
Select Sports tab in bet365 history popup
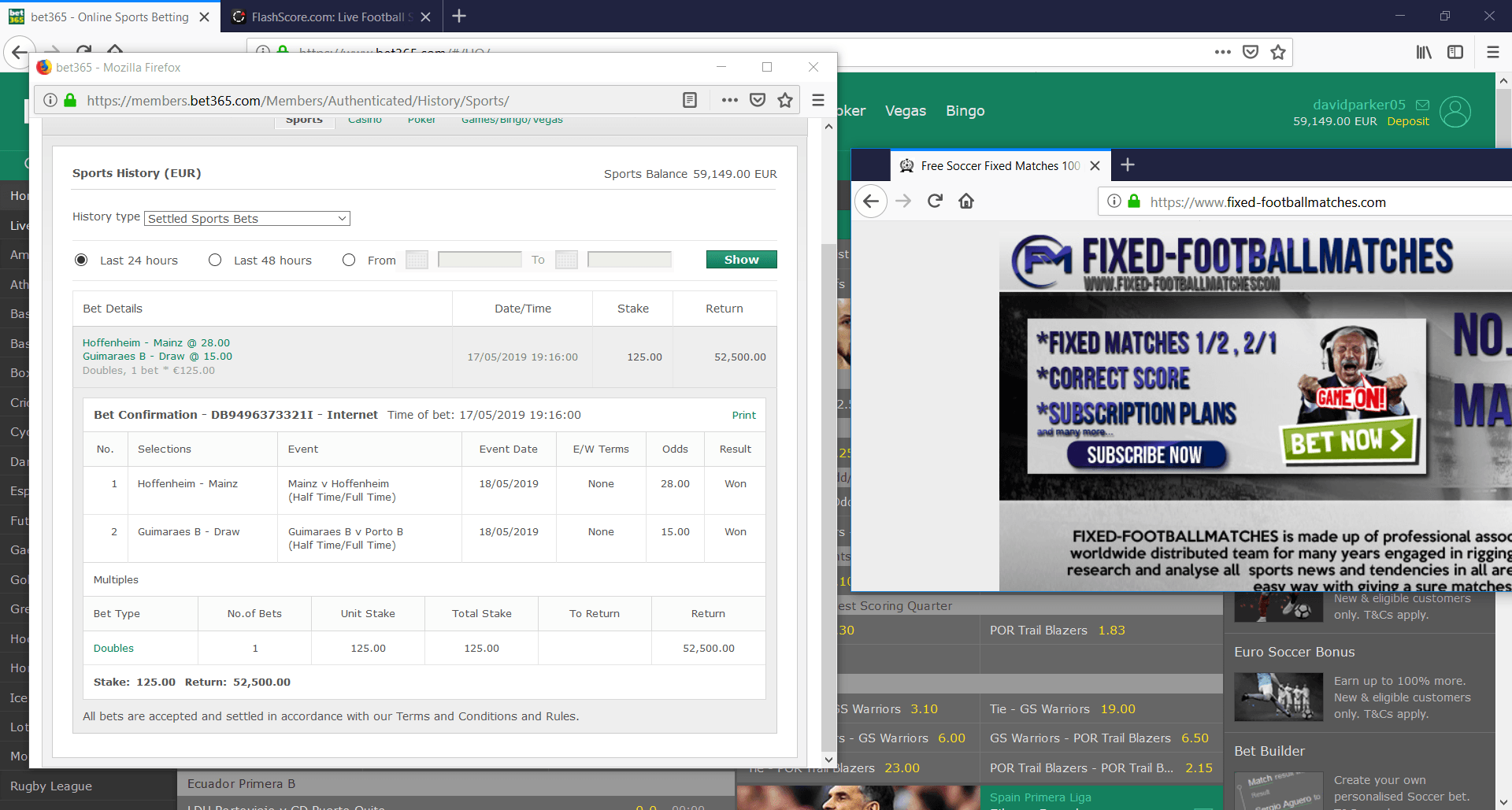click(x=304, y=120)
